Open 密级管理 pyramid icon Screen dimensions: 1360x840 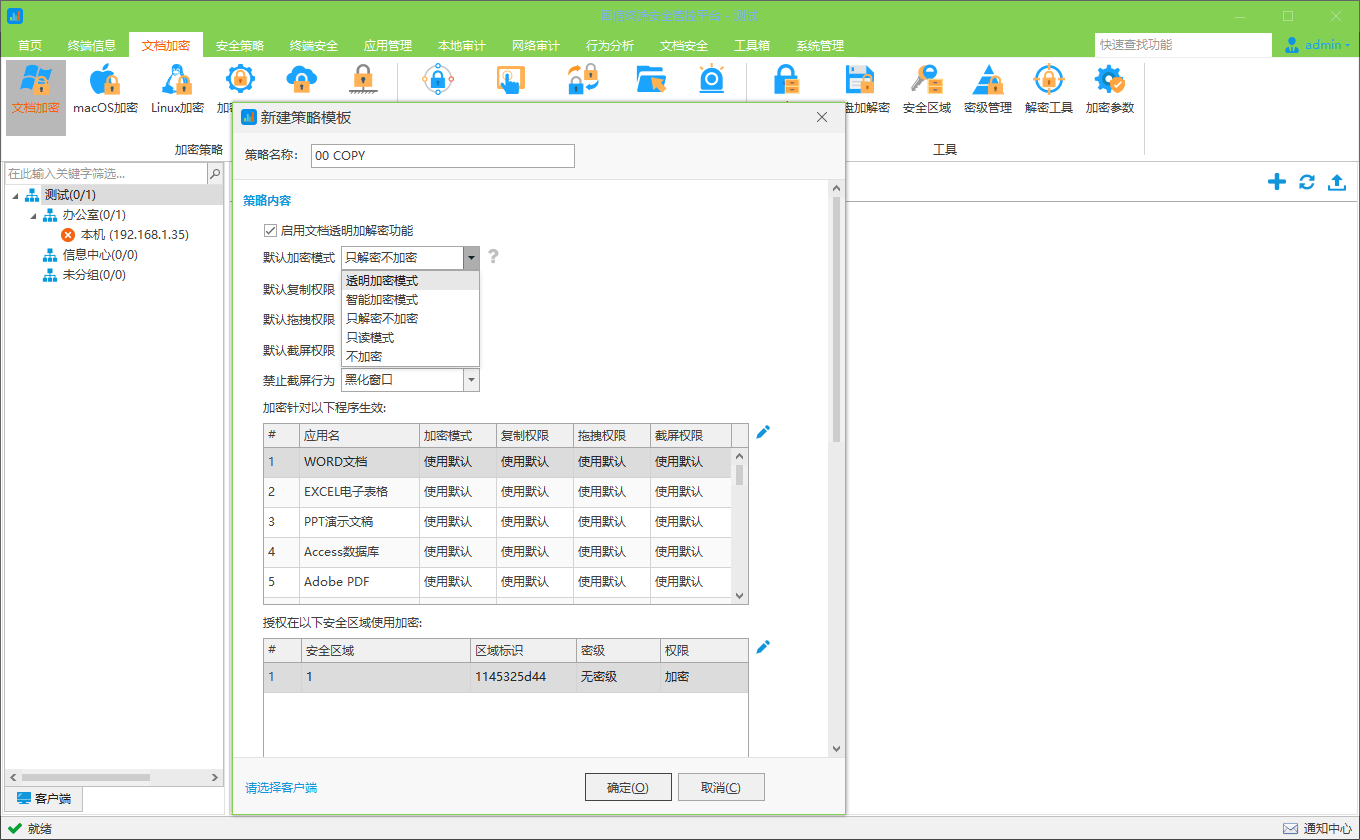(988, 90)
